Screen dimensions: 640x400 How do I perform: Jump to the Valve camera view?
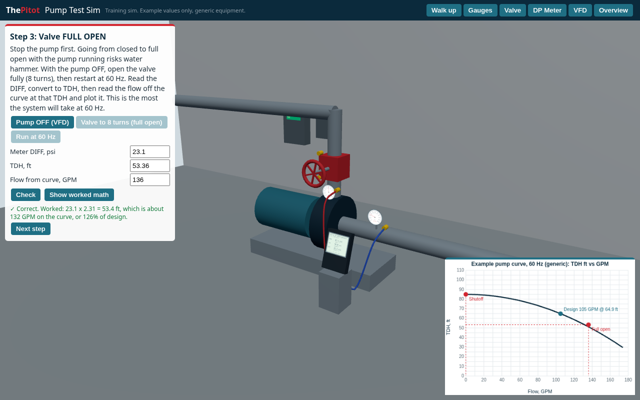[x=512, y=10]
